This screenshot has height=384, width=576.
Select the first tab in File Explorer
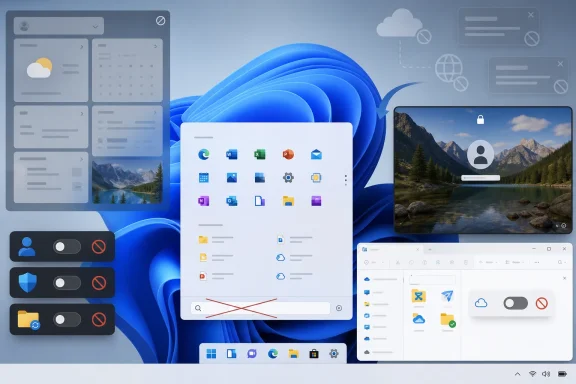click(x=391, y=250)
